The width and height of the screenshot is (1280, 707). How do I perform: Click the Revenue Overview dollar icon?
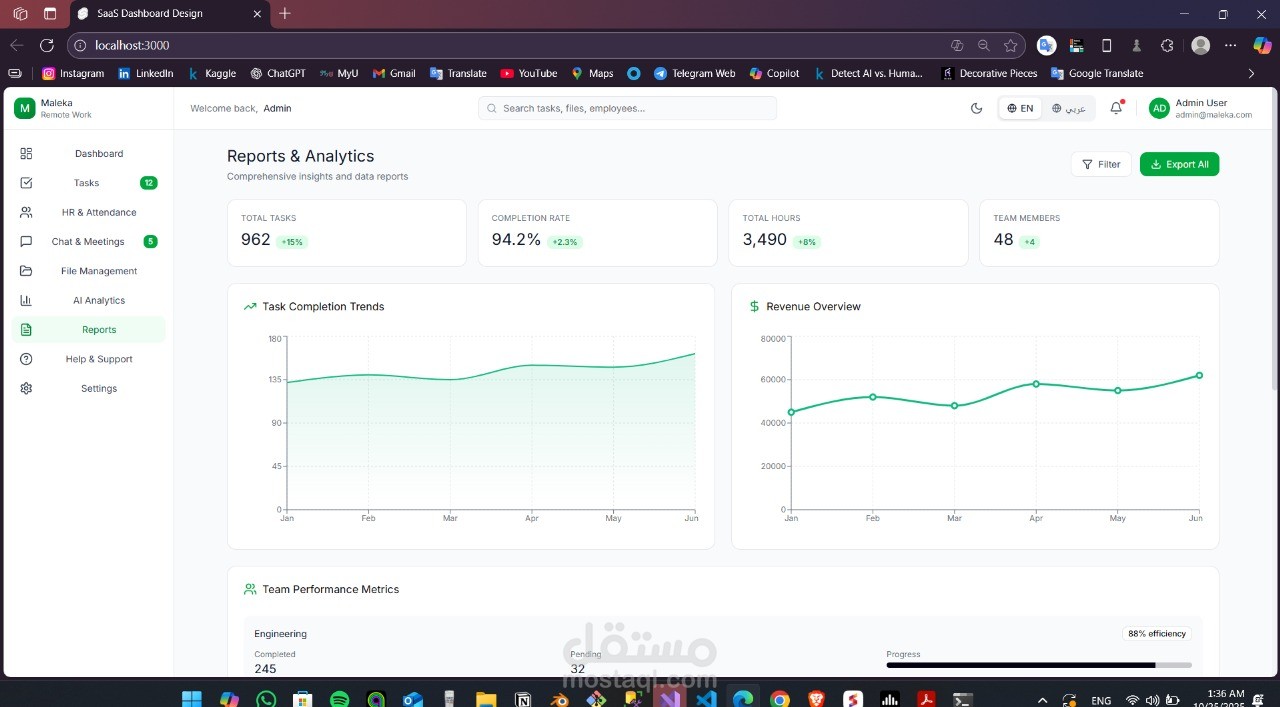pos(754,307)
